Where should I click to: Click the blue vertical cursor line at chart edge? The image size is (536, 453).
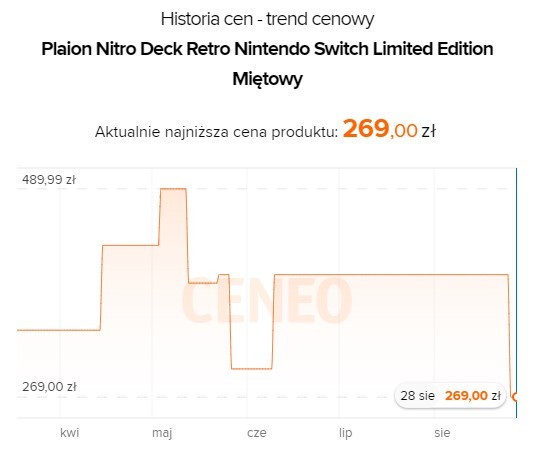(517, 293)
